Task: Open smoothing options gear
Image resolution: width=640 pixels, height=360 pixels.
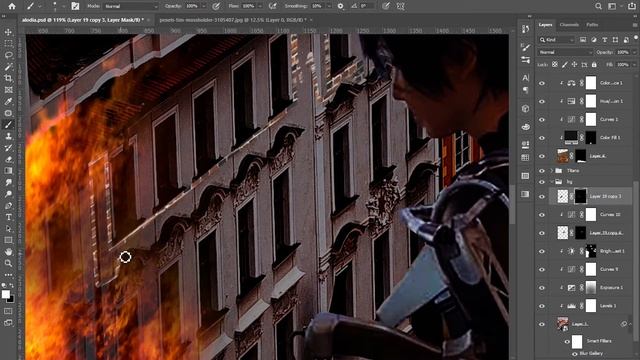Action: pyautogui.click(x=340, y=6)
